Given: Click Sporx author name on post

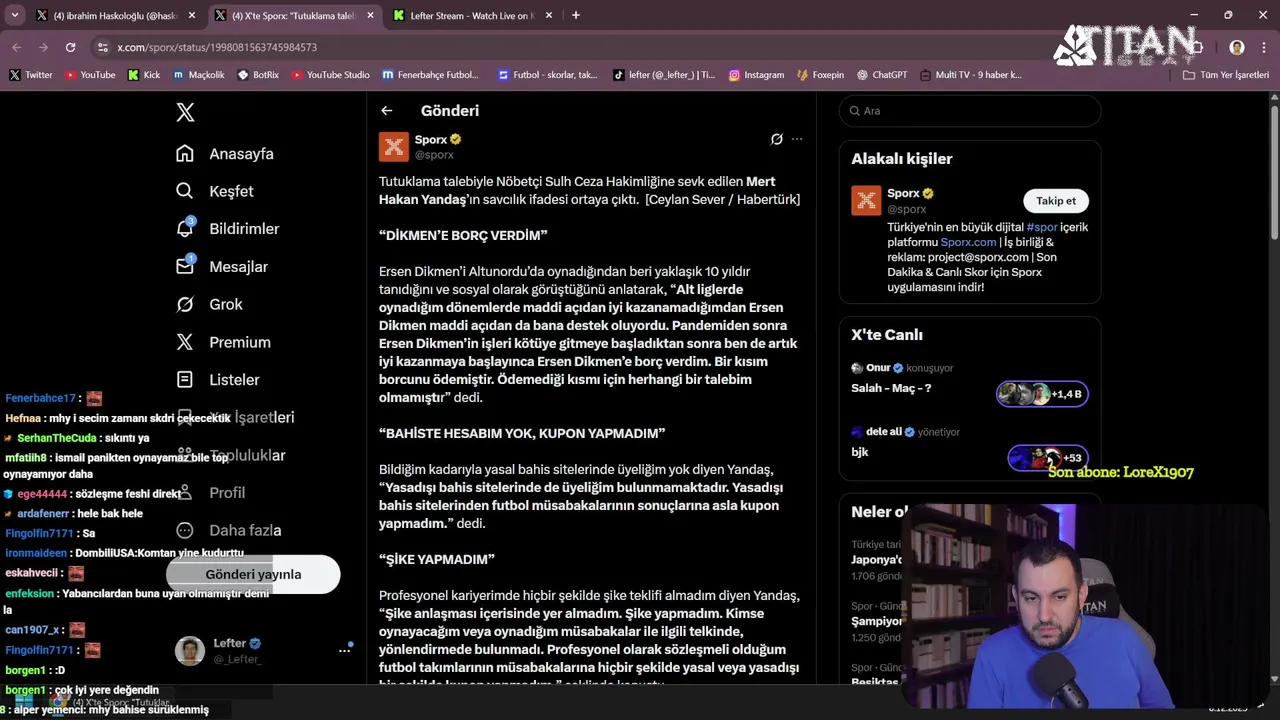Looking at the screenshot, I should click(431, 139).
